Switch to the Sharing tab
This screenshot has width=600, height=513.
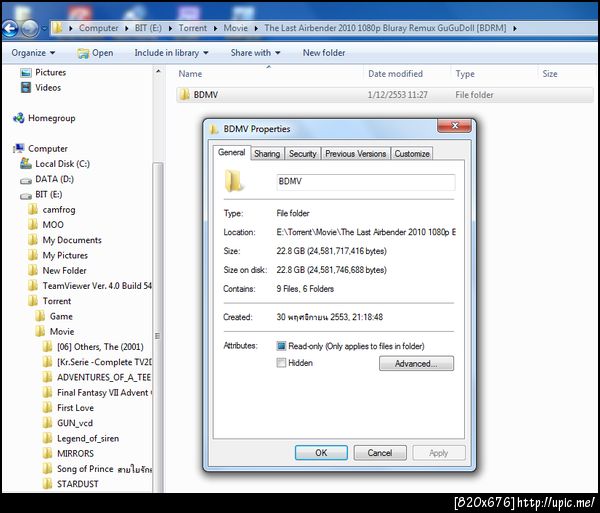[267, 154]
